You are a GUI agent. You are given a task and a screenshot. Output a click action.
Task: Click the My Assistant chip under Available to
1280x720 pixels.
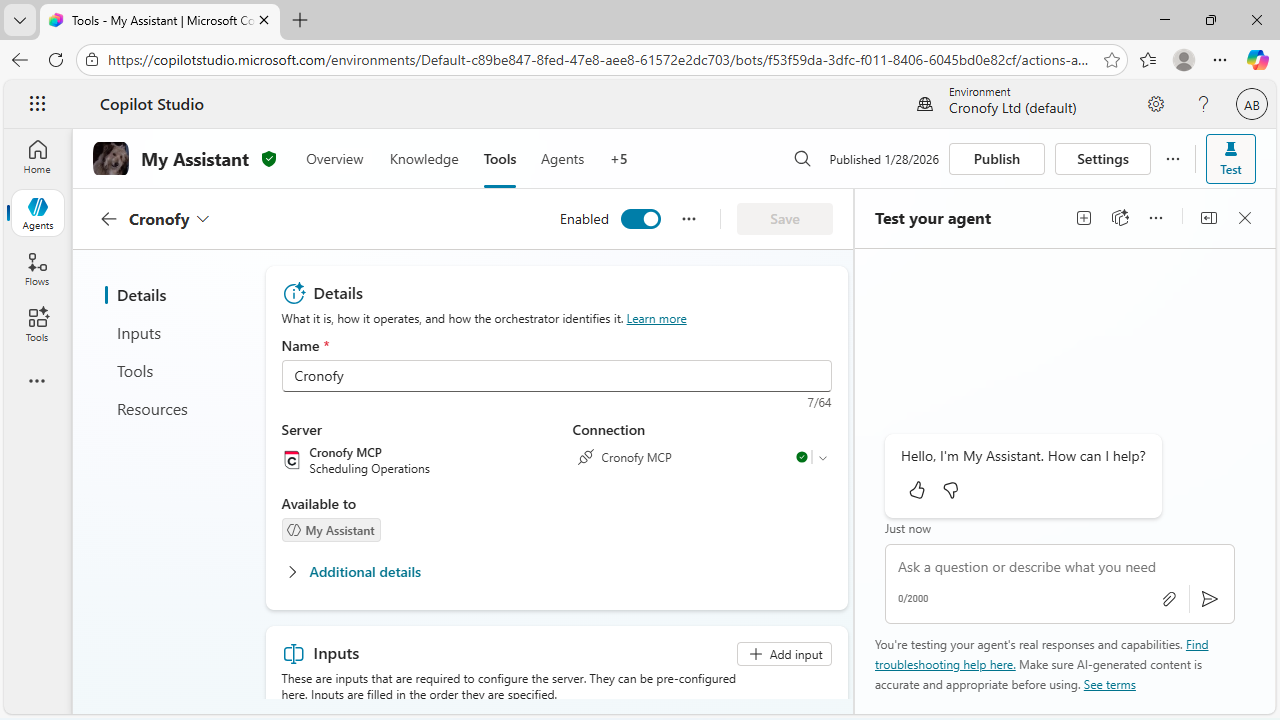331,530
